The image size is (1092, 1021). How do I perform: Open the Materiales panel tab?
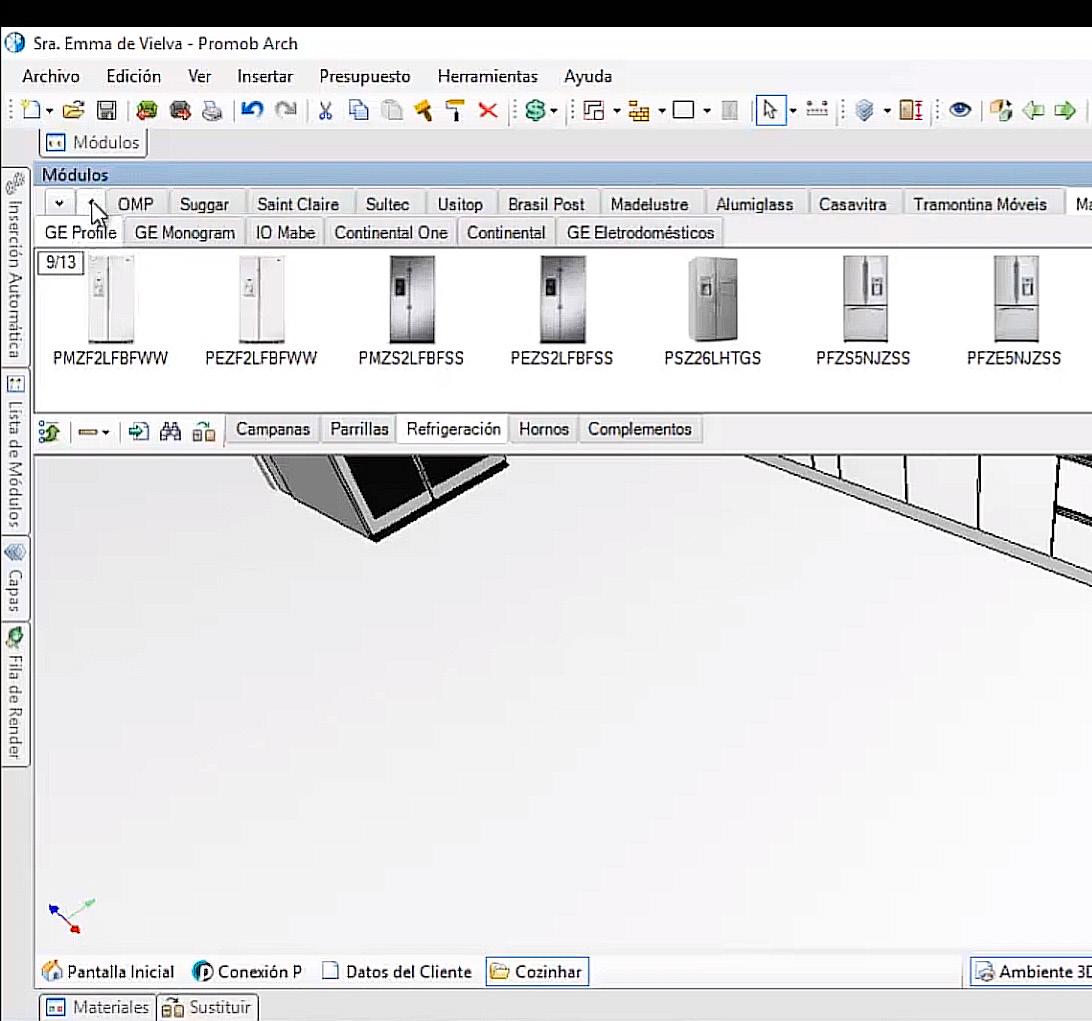click(98, 1007)
